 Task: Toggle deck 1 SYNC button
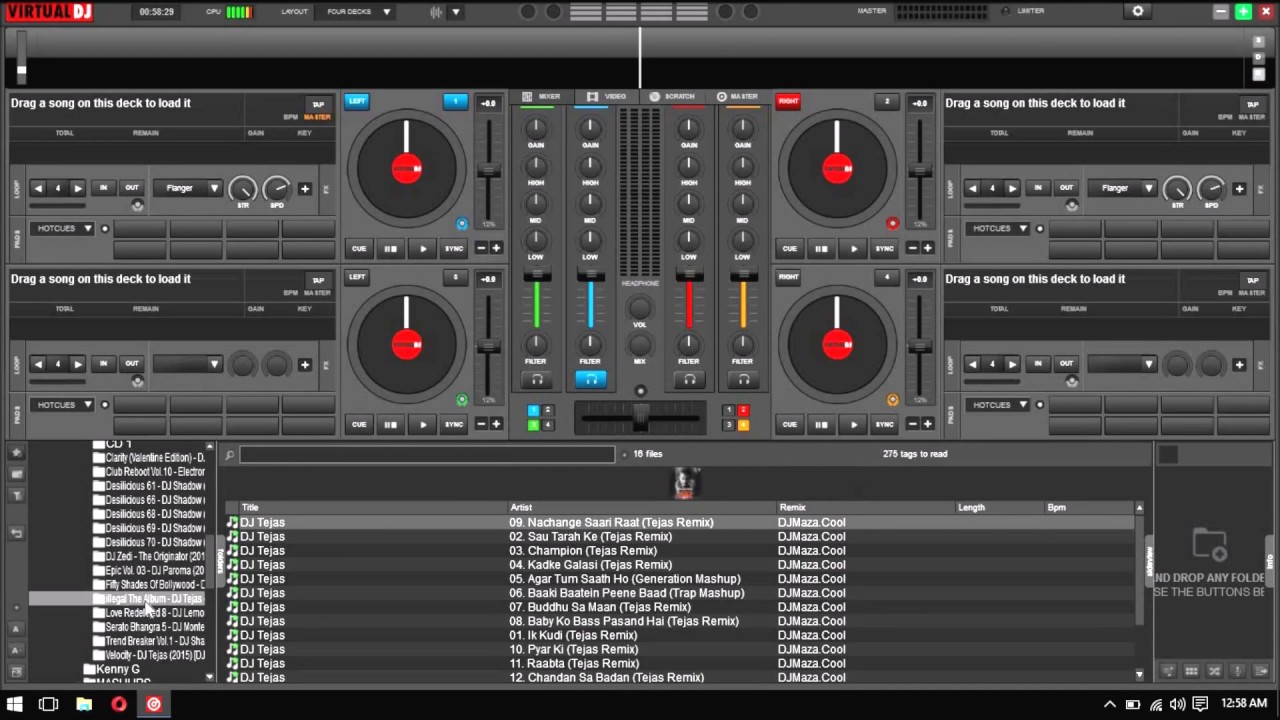point(454,248)
